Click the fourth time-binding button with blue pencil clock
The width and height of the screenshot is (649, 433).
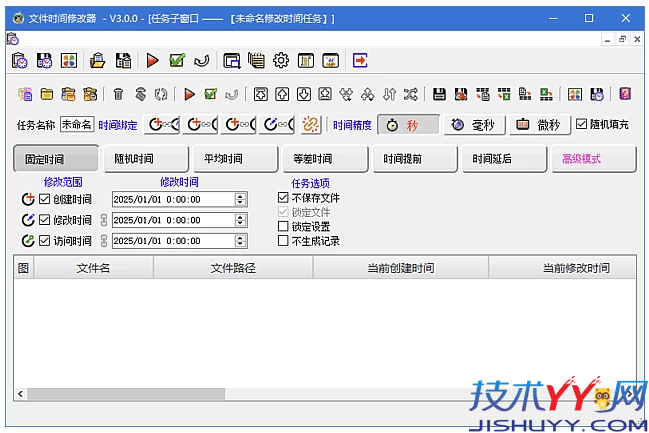(x=276, y=124)
